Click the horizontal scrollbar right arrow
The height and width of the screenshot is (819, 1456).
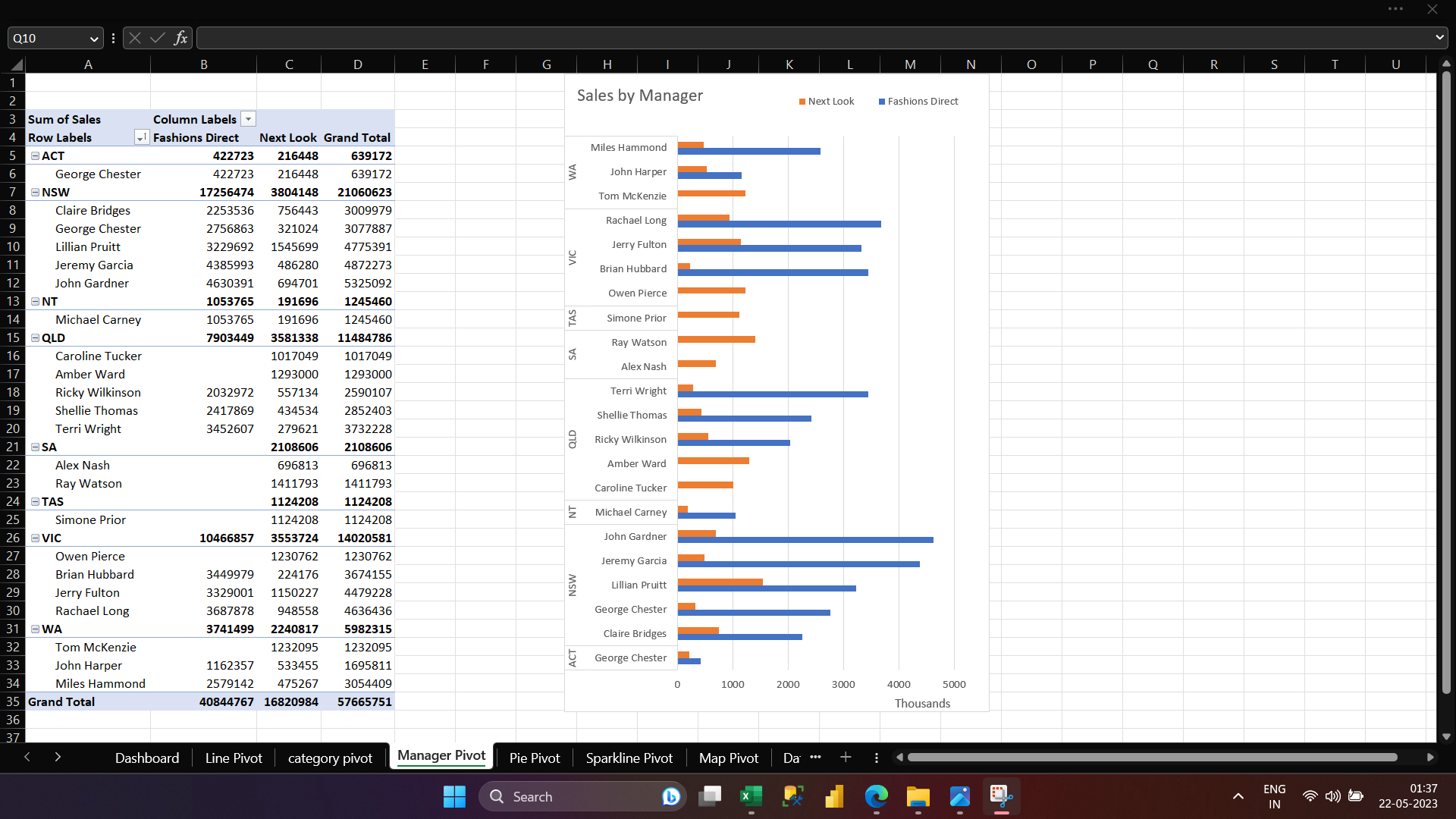1432,757
